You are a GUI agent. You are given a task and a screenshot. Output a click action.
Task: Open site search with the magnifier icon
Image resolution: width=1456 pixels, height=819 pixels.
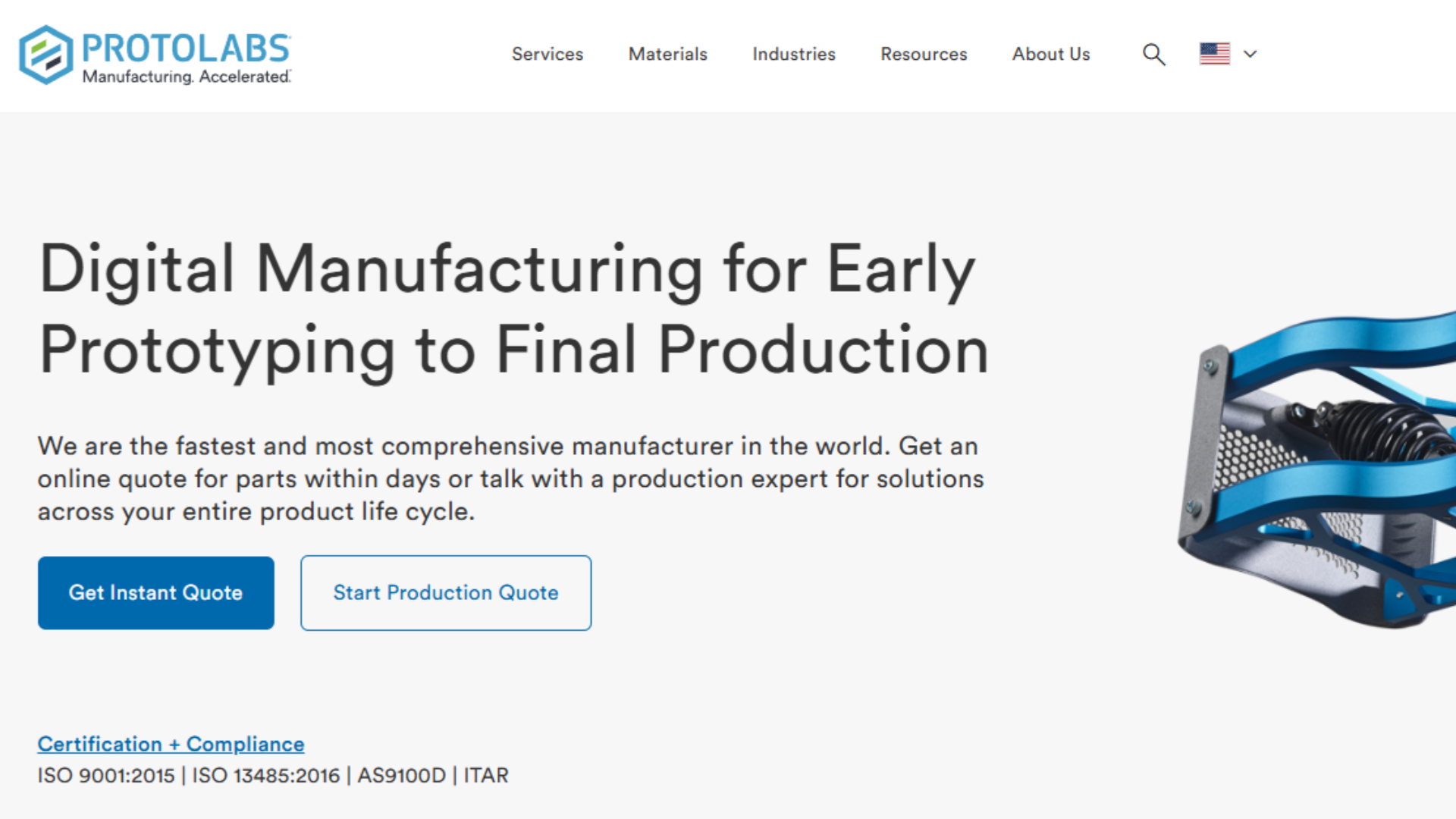pos(1153,55)
